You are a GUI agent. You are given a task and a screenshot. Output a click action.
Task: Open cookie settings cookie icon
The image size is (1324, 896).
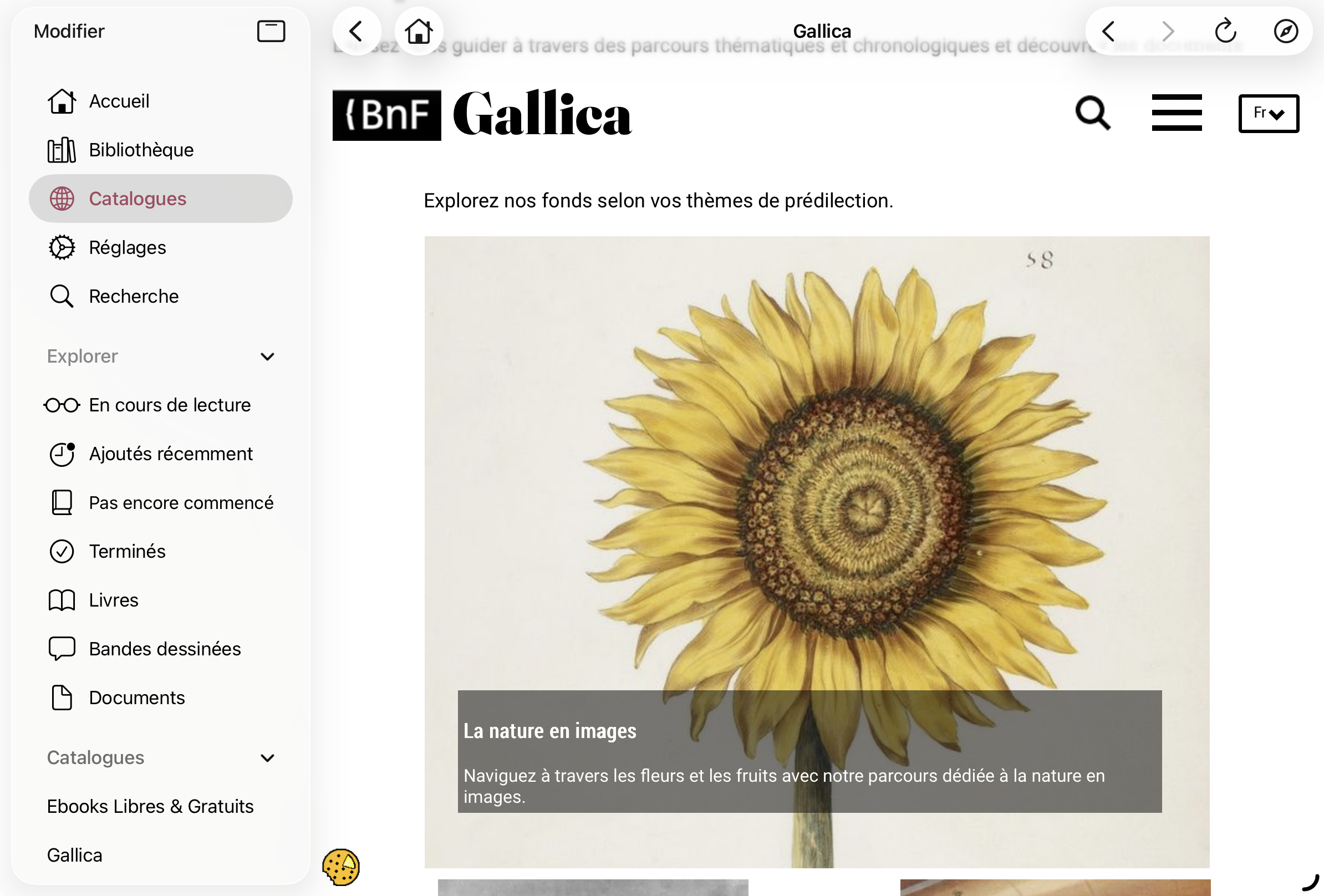point(340,867)
